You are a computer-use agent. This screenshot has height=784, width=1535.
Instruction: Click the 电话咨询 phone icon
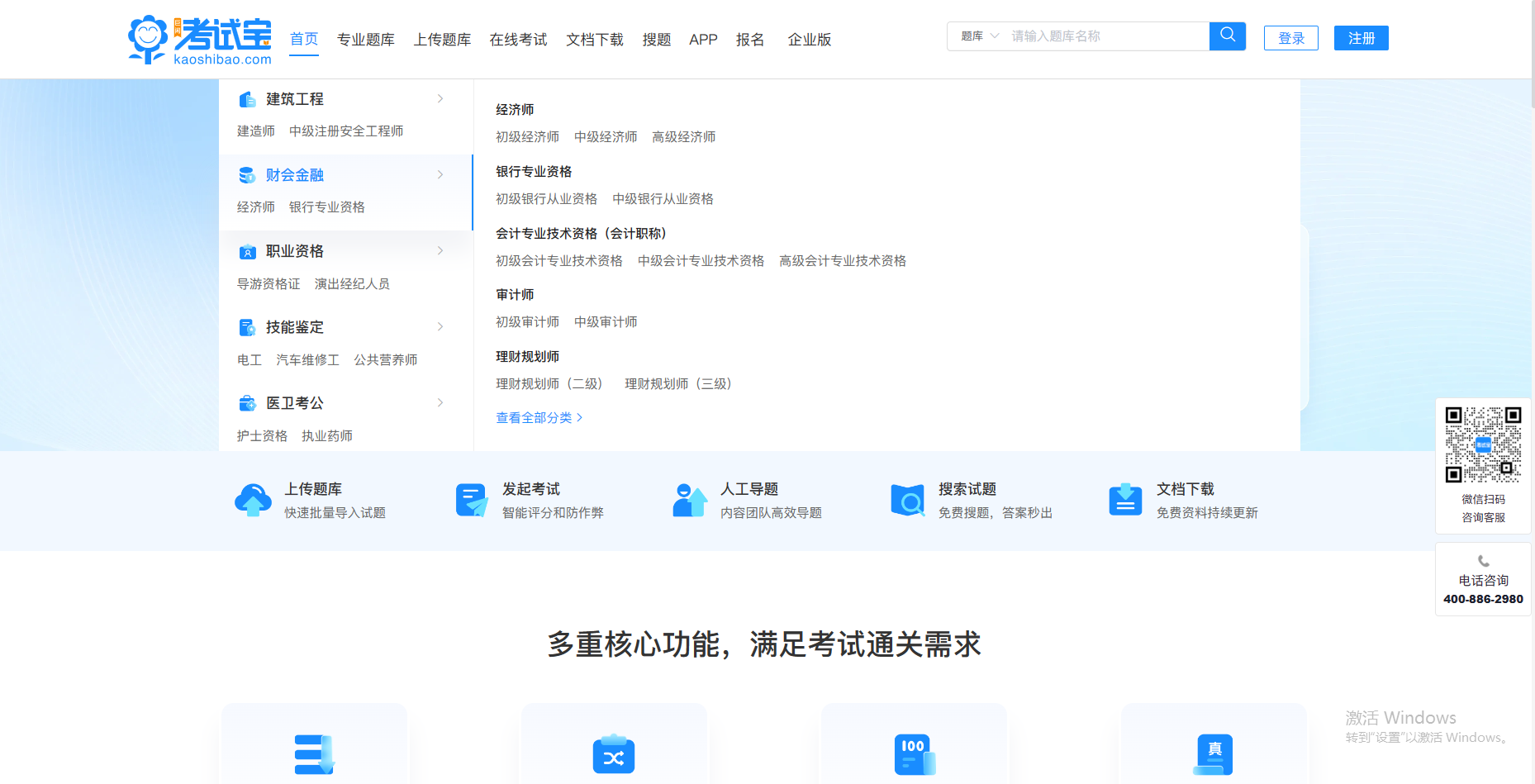click(x=1483, y=561)
